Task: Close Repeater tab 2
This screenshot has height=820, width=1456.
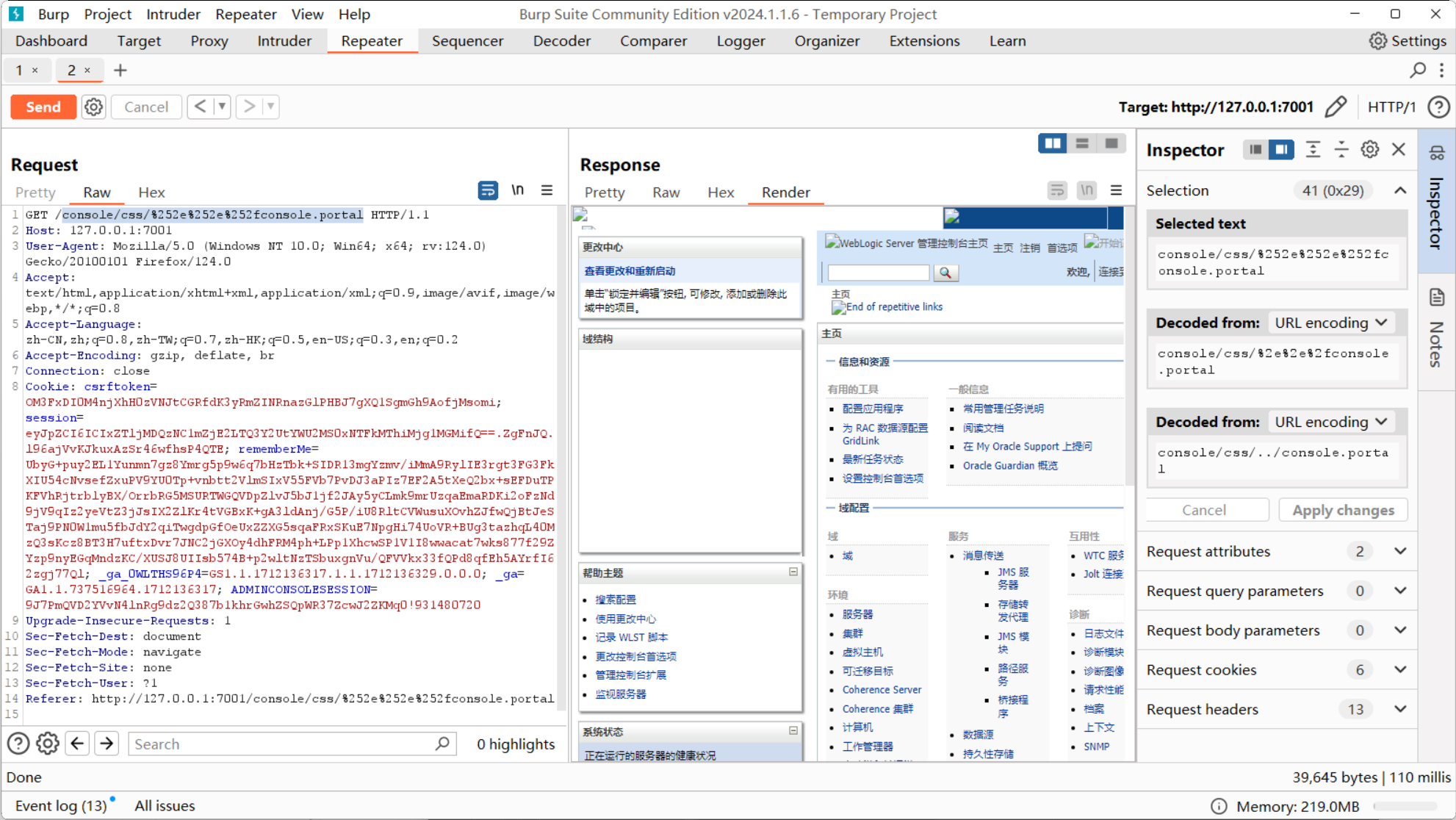Action: click(x=87, y=71)
